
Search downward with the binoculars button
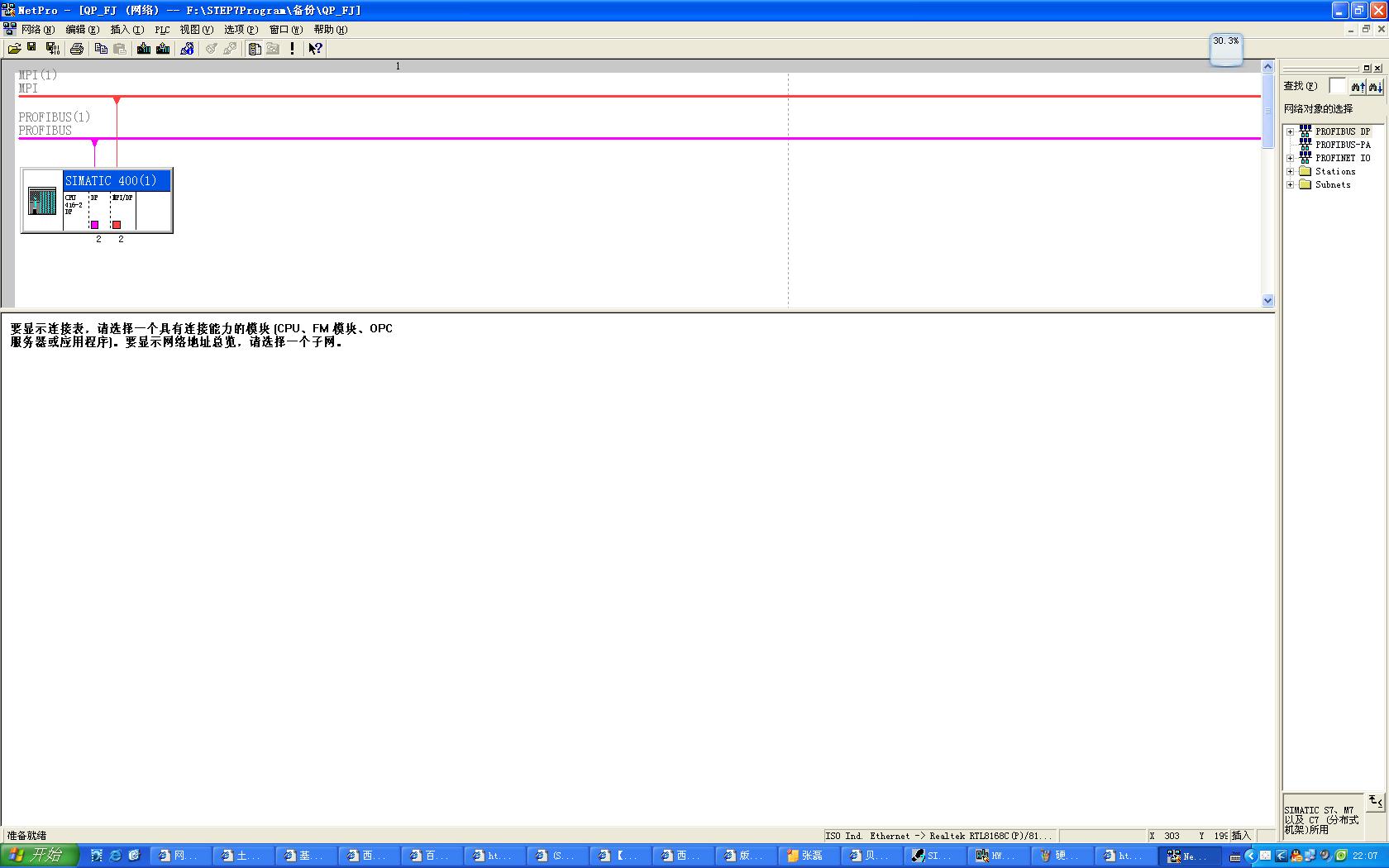[x=1375, y=86]
